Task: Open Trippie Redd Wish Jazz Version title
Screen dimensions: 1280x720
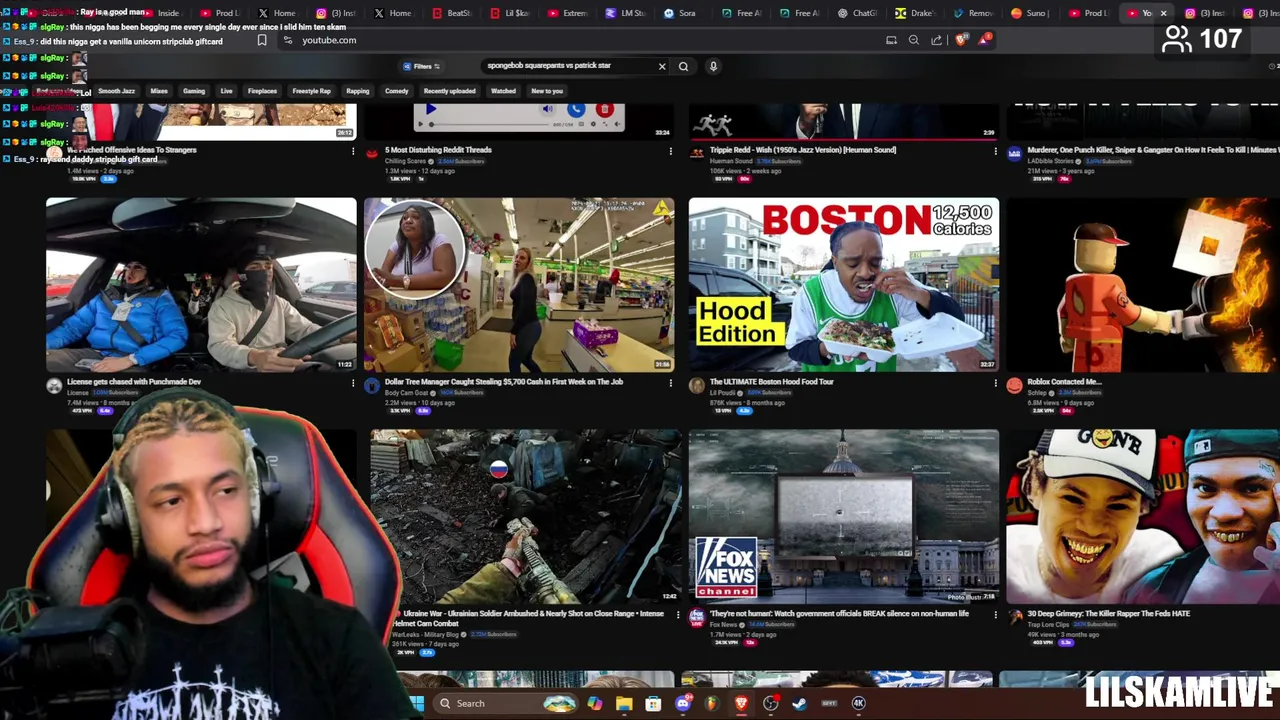Action: point(803,150)
